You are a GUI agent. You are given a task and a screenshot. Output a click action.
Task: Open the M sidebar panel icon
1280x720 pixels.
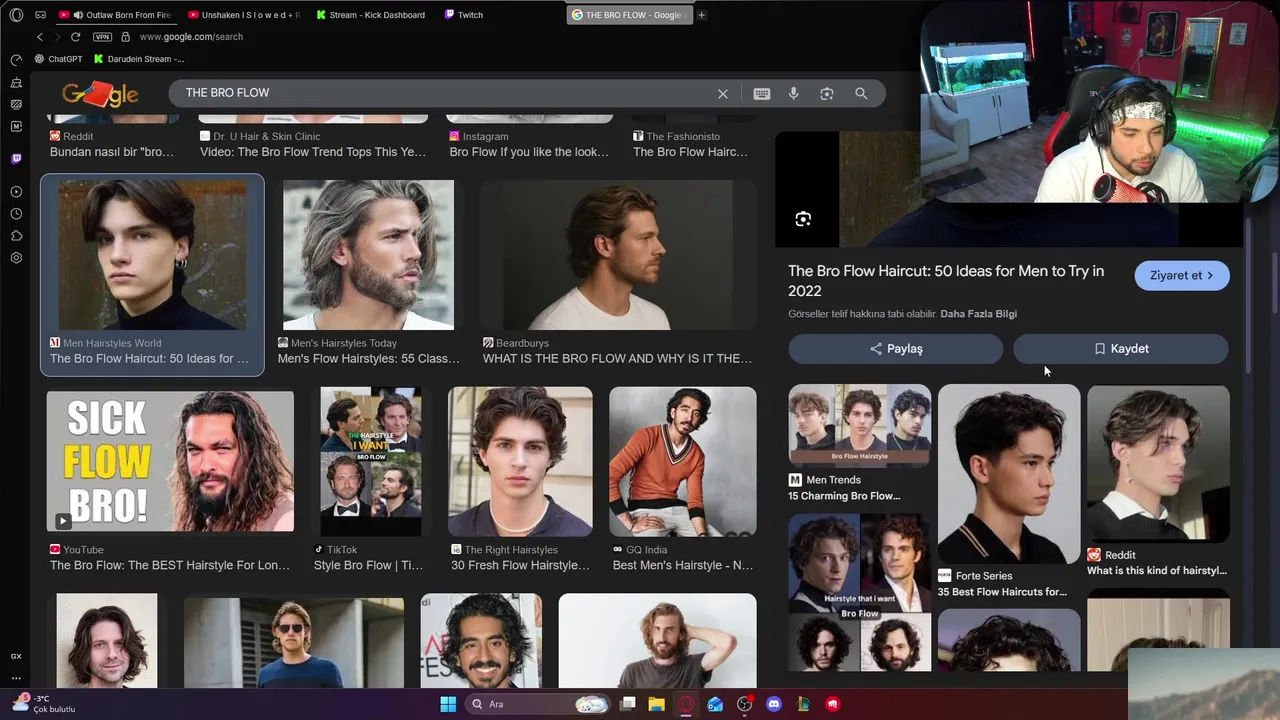tap(16, 126)
